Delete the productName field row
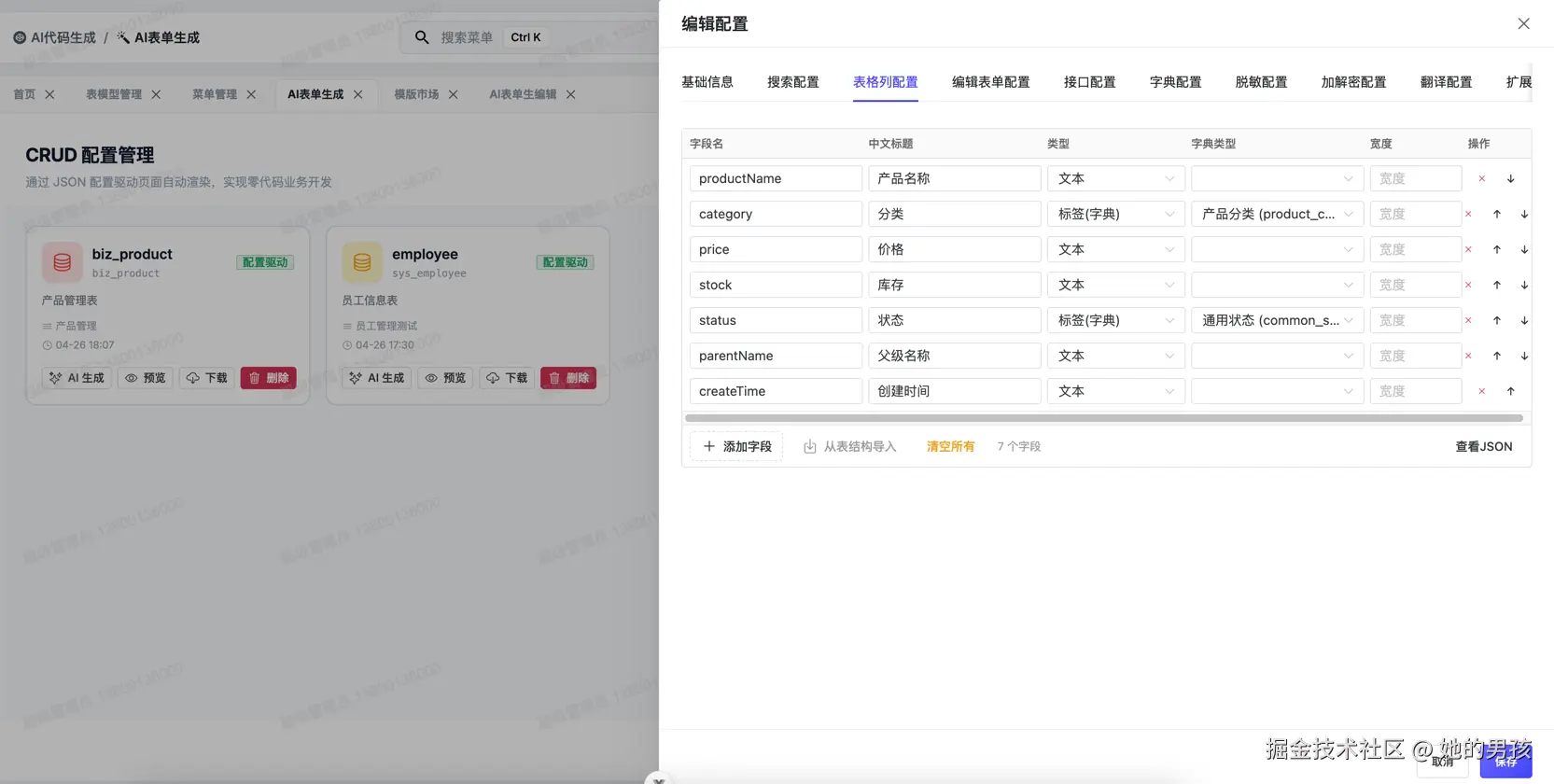The width and height of the screenshot is (1554, 784). [x=1481, y=178]
